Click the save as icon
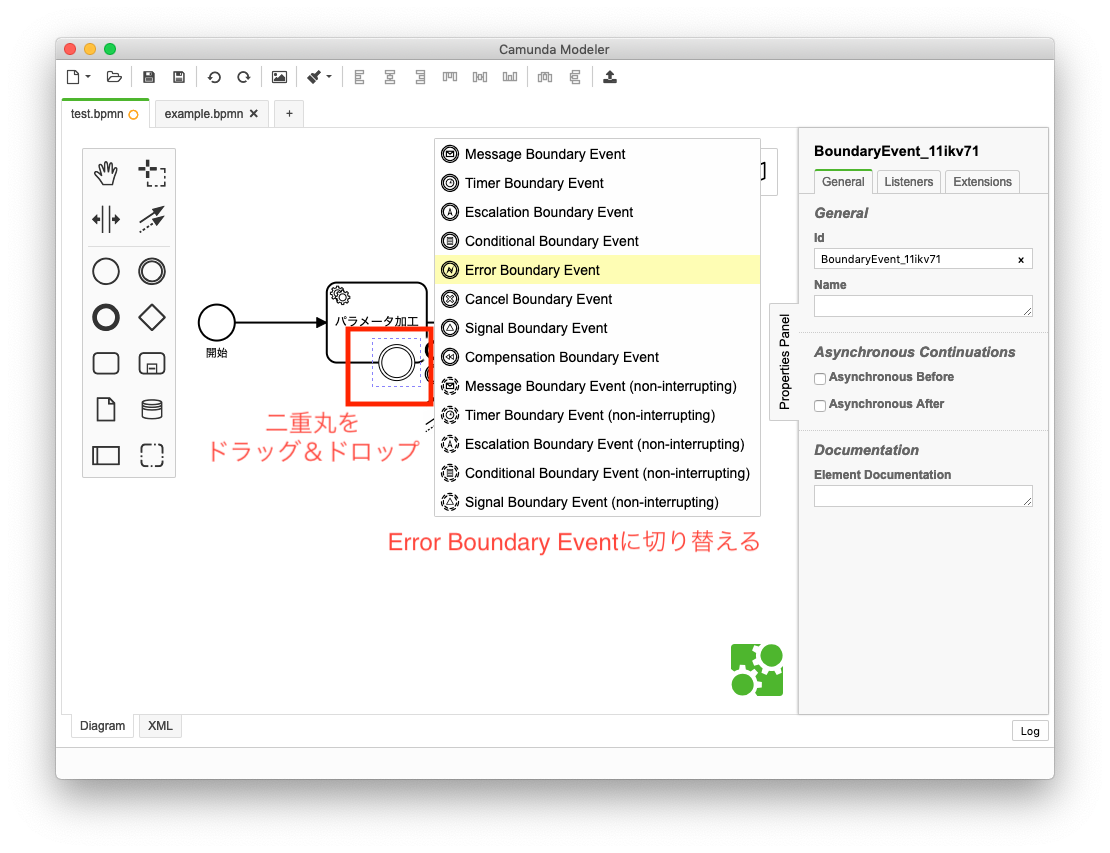Viewport: 1110px width, 853px height. coord(178,76)
